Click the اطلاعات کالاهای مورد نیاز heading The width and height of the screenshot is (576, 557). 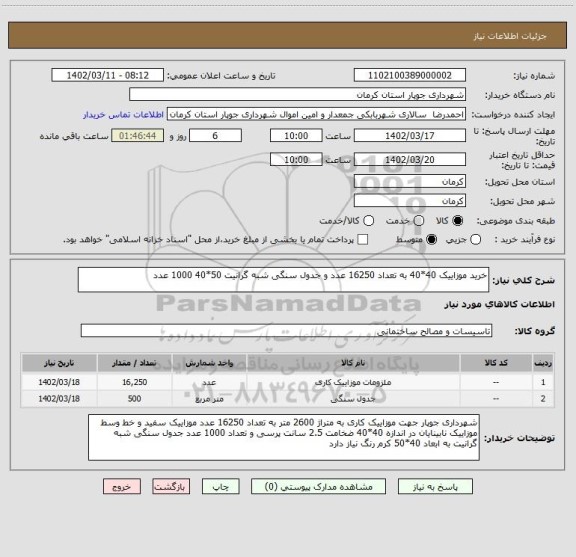[500, 304]
